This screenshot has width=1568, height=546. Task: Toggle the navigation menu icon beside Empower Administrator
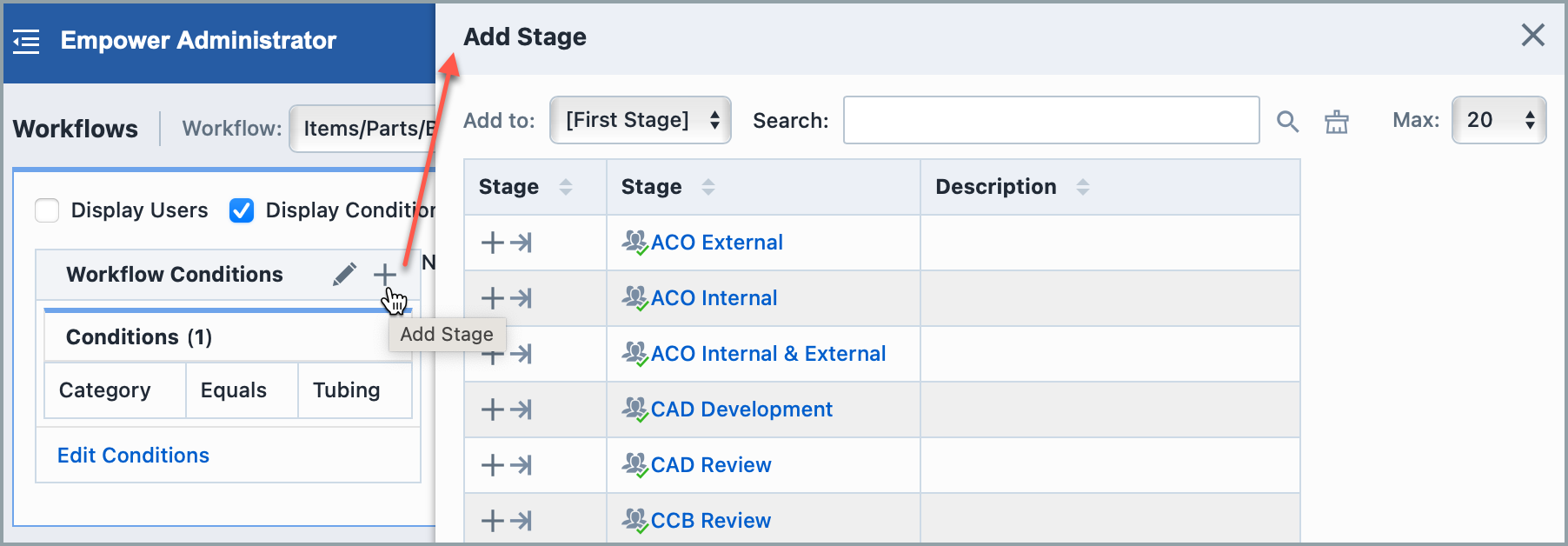(x=26, y=41)
